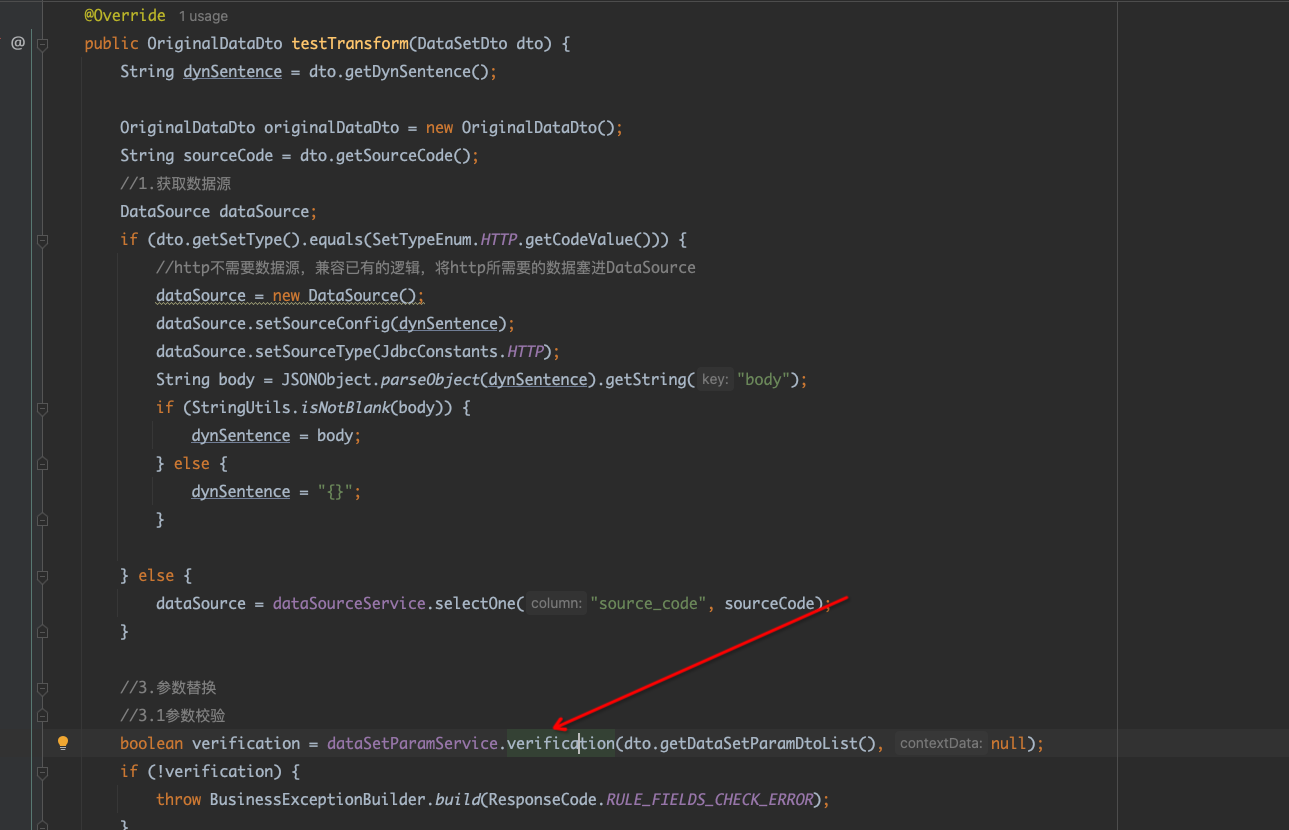Collapse the else block calling dataSourceService.selectOne
Viewport: 1289px width, 830px height.
(x=42, y=576)
